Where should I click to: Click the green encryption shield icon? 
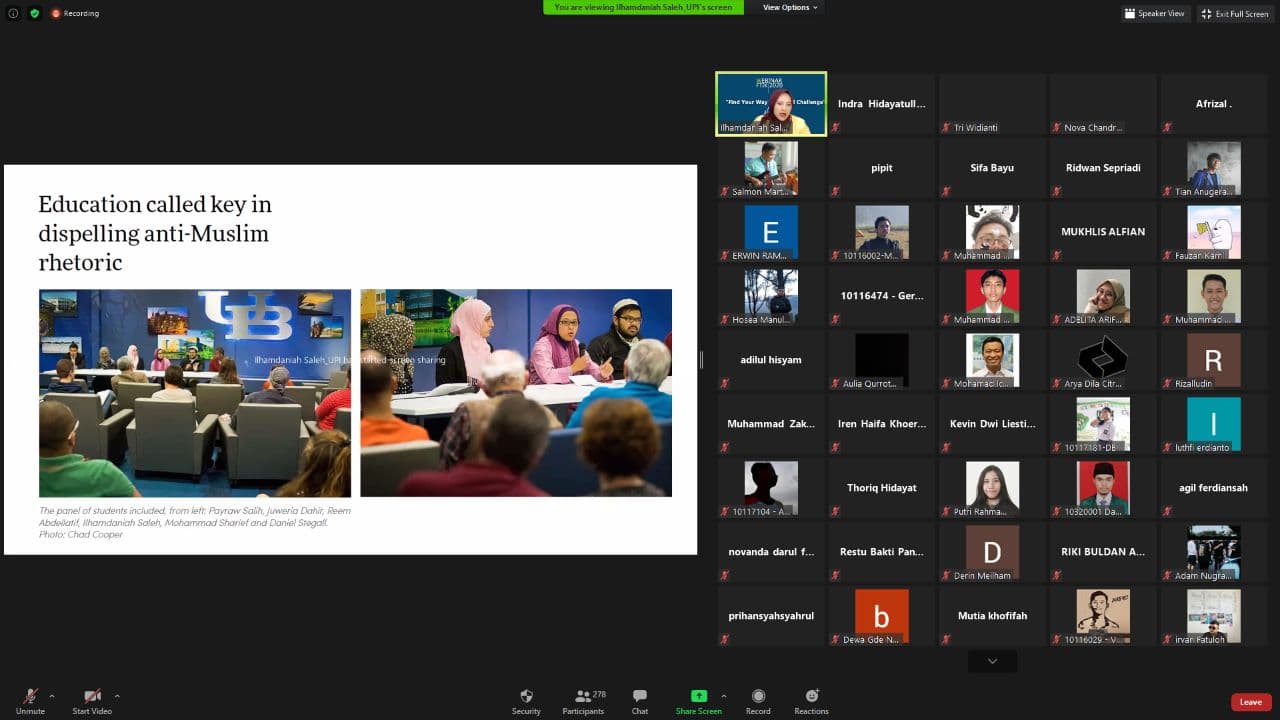click(x=34, y=13)
